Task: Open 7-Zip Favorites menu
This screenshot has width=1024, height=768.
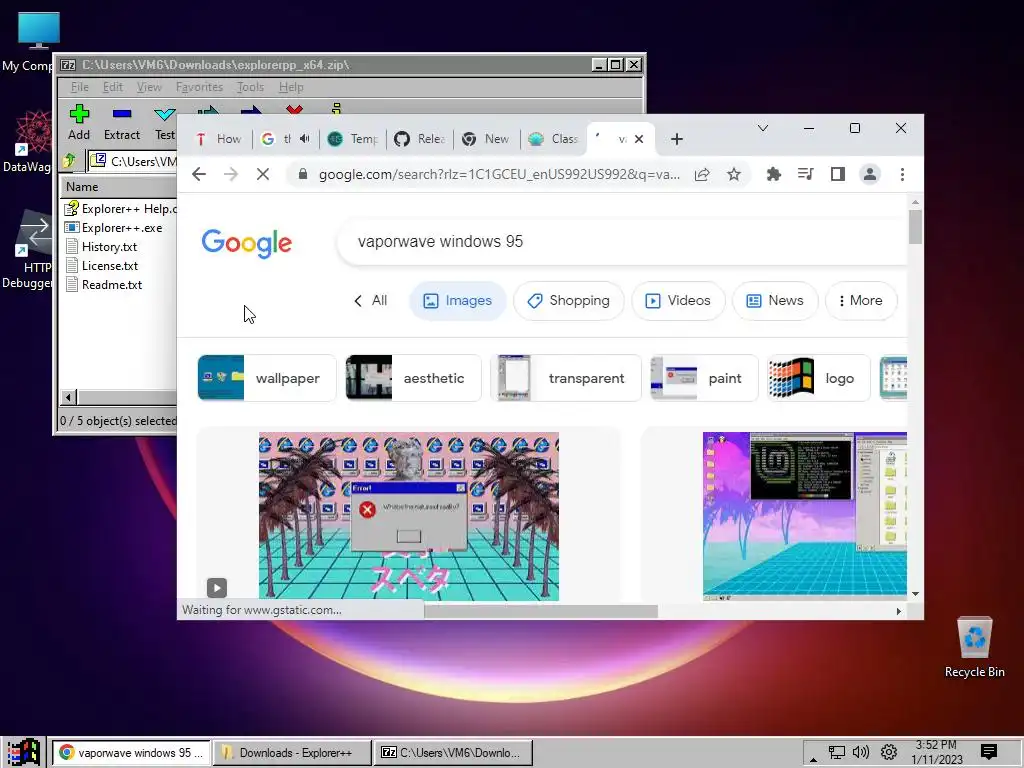Action: (199, 87)
